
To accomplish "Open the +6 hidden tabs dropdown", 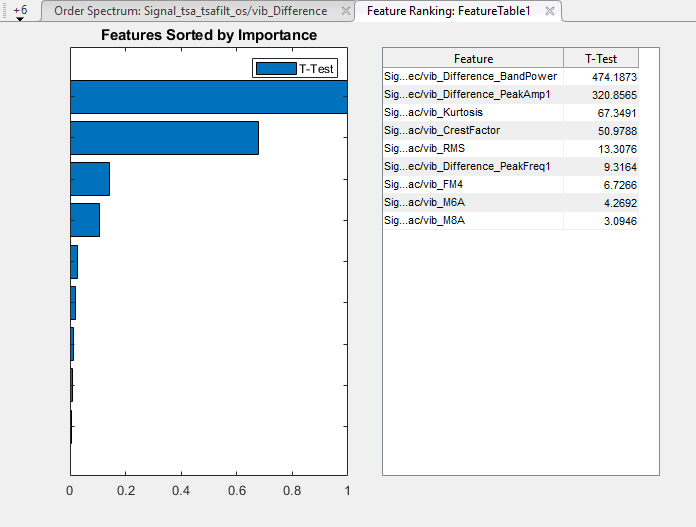I will (20, 12).
